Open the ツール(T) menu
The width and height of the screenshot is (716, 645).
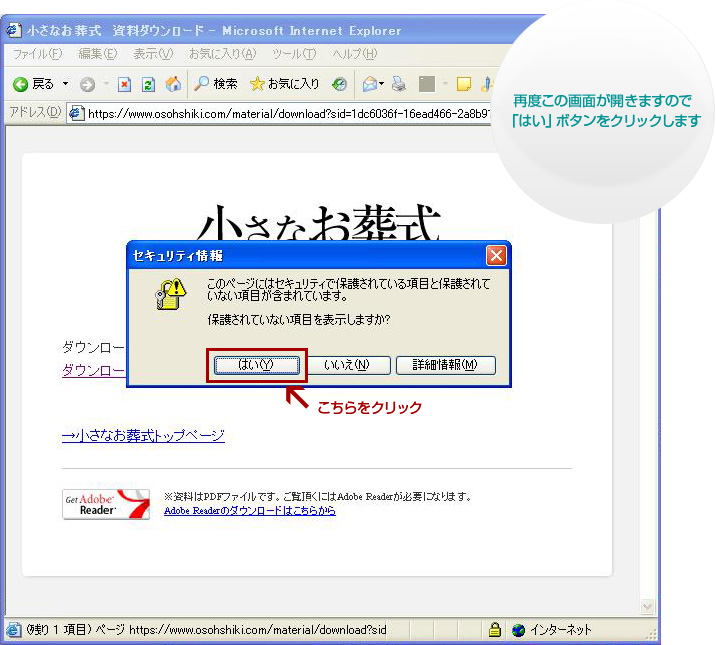[x=294, y=54]
